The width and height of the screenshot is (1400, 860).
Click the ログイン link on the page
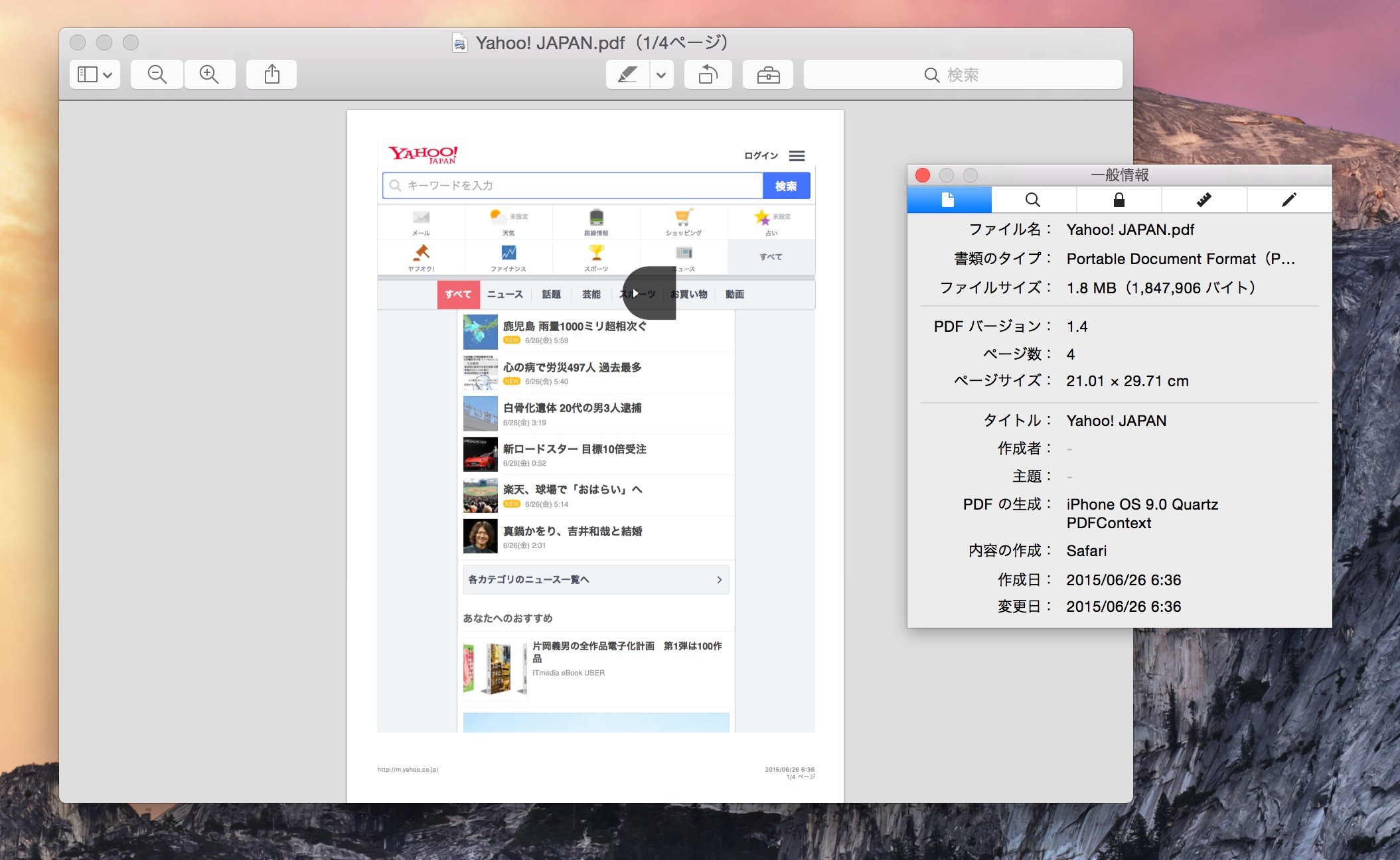coord(761,156)
